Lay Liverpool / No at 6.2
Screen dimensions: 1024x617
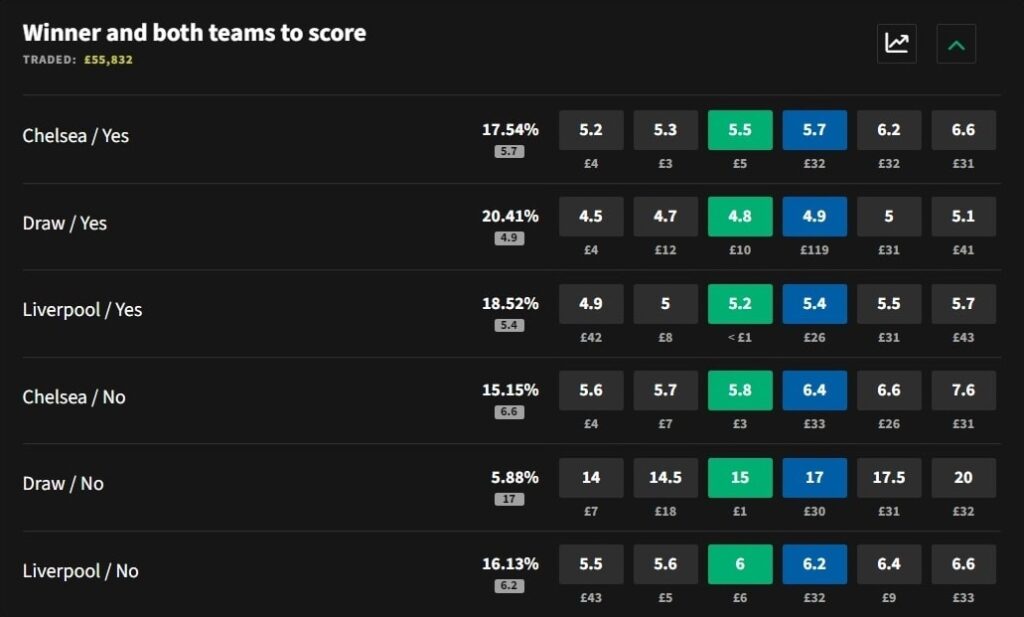point(814,564)
